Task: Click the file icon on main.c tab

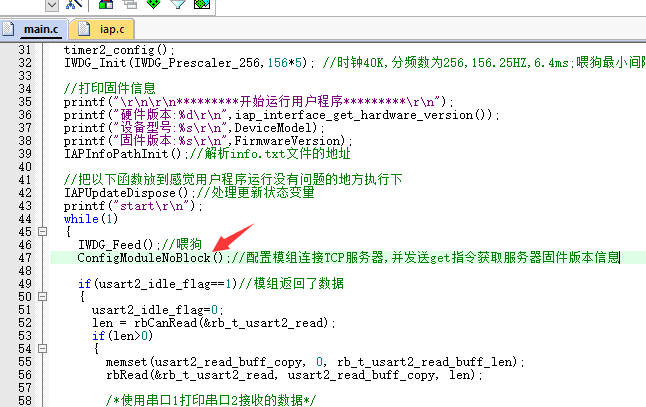Action: pyautogui.click(x=8, y=29)
